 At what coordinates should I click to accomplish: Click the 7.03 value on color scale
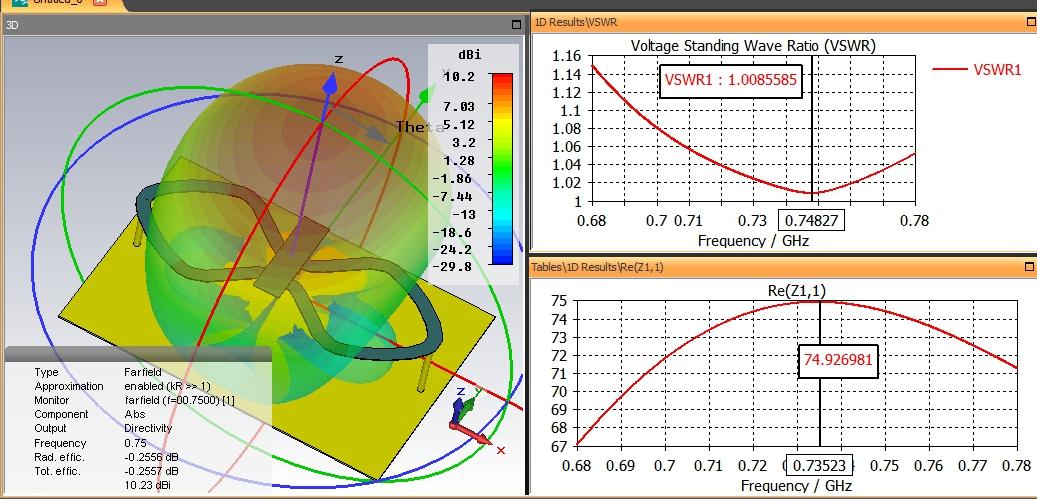[460, 106]
